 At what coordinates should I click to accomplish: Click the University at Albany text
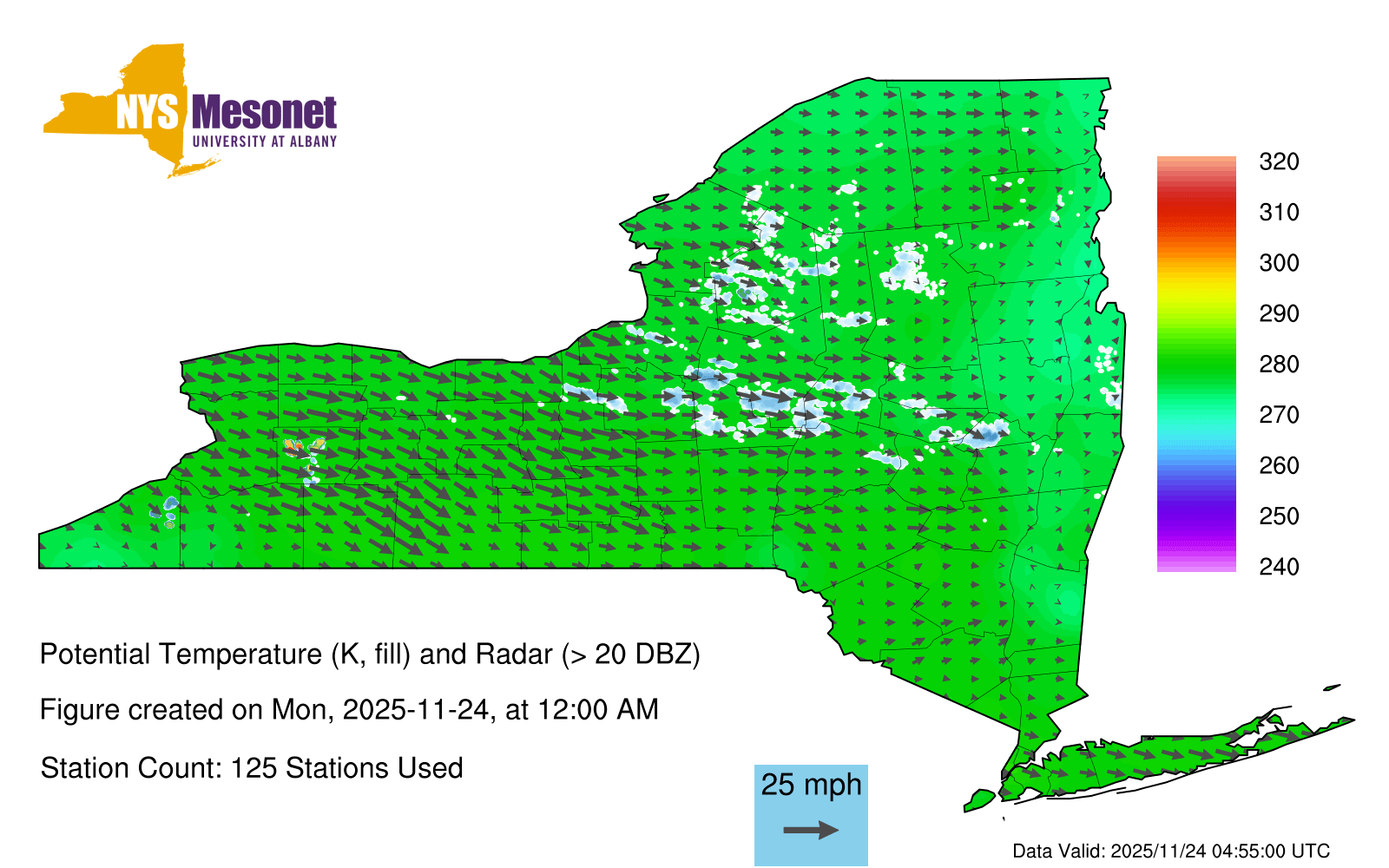pos(264,141)
